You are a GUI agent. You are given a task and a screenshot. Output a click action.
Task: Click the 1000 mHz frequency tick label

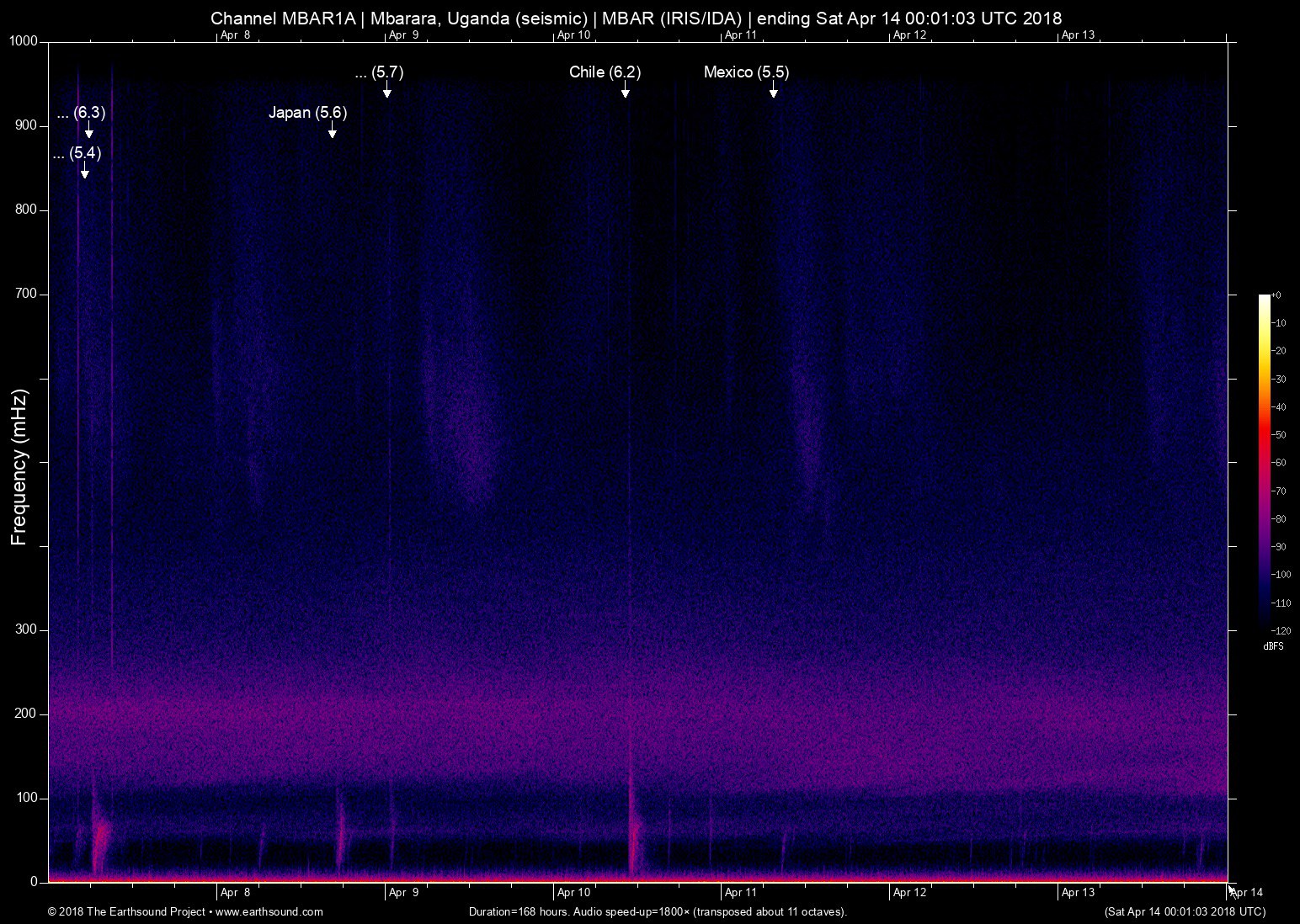pyautogui.click(x=24, y=41)
